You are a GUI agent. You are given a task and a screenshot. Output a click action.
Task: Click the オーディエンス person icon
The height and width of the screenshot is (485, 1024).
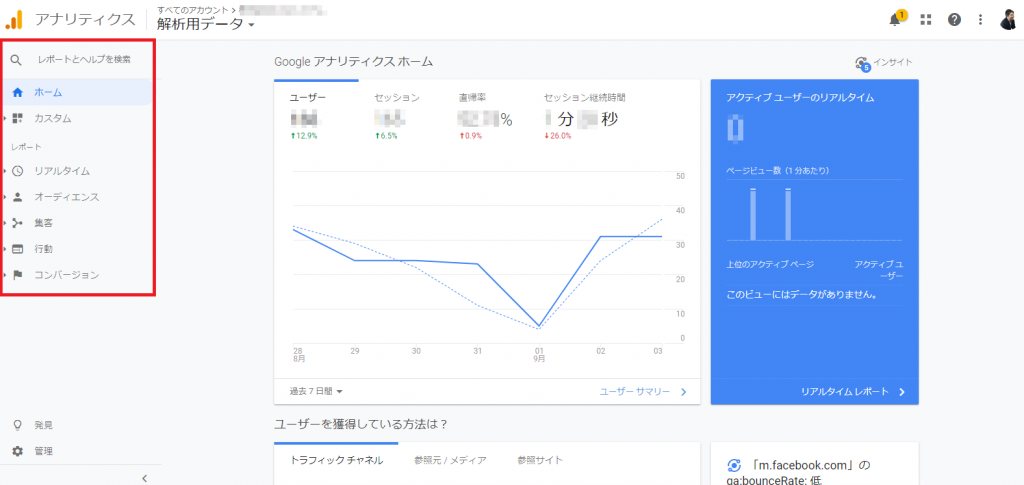pyautogui.click(x=18, y=197)
